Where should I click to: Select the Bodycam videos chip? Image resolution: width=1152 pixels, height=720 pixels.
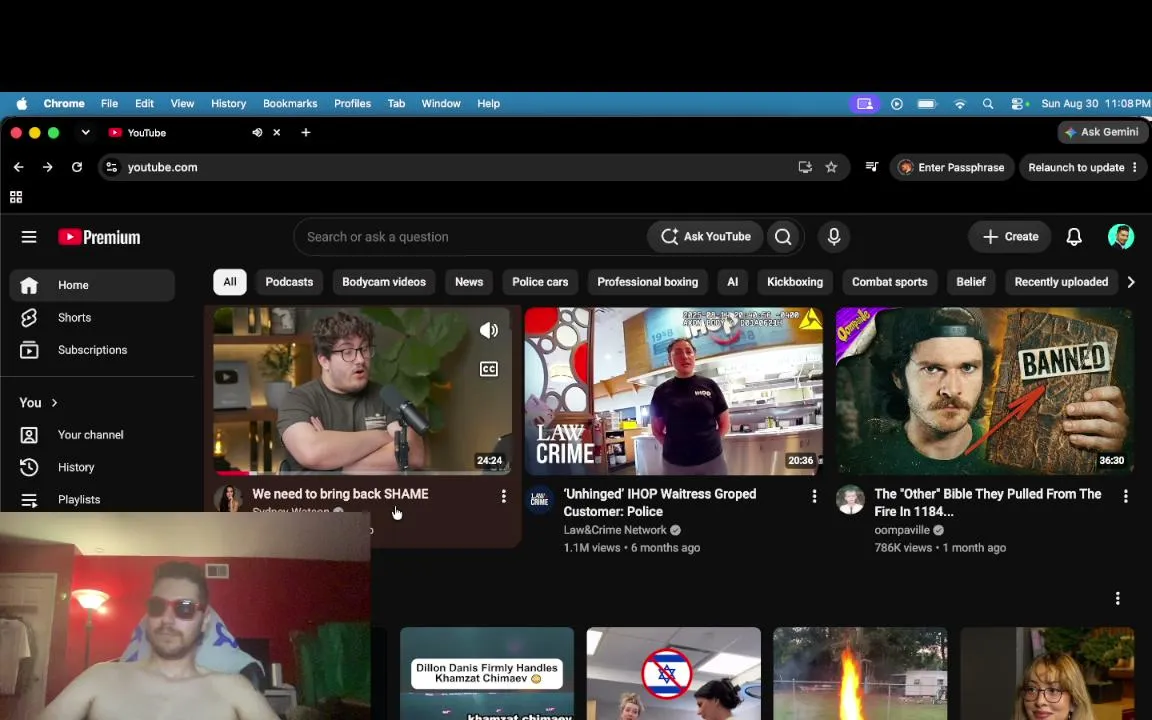pos(384,282)
